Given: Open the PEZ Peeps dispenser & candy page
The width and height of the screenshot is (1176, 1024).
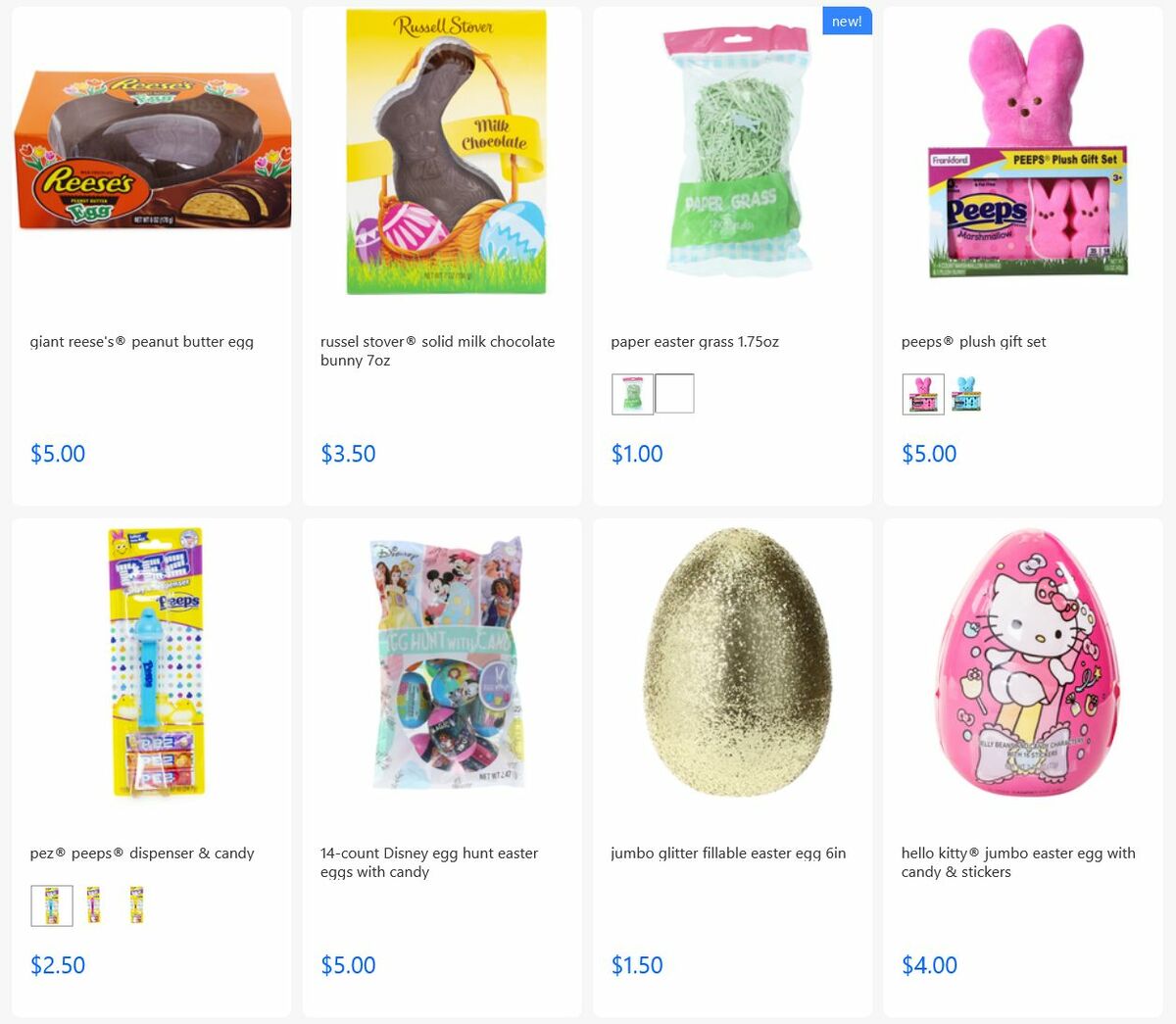Looking at the screenshot, I should (142, 853).
